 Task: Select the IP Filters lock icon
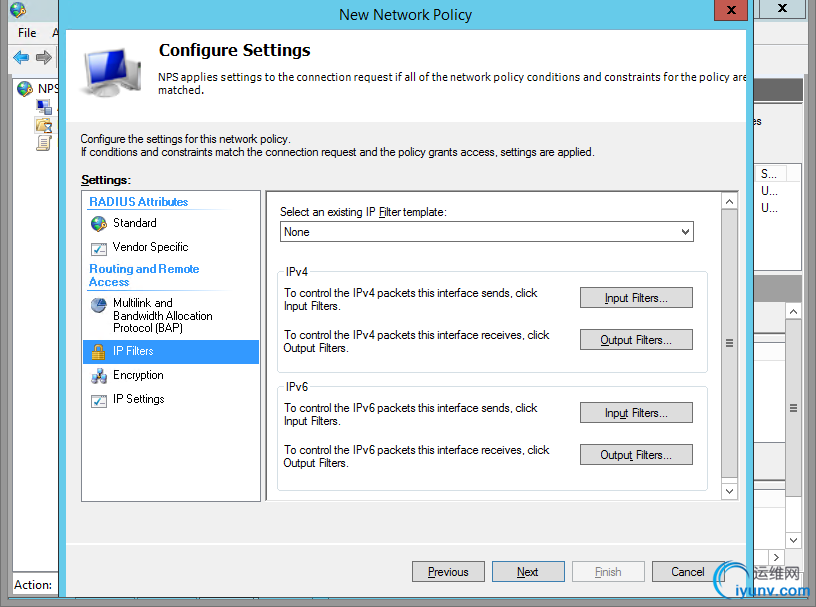coord(98,352)
